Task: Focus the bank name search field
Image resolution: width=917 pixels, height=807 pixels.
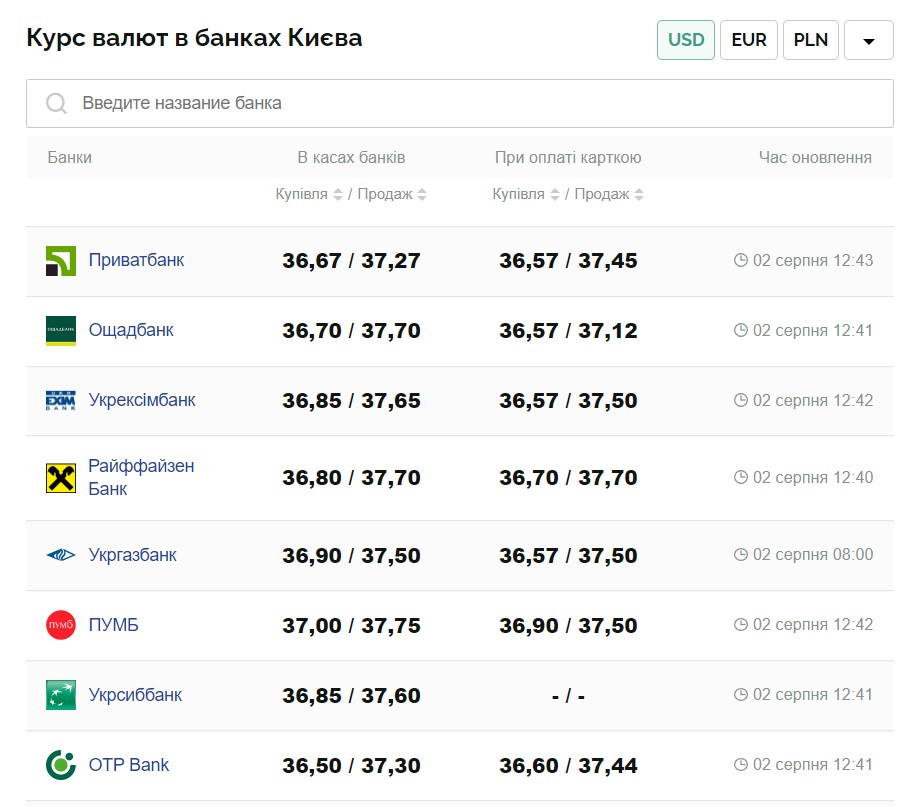Action: click(460, 104)
